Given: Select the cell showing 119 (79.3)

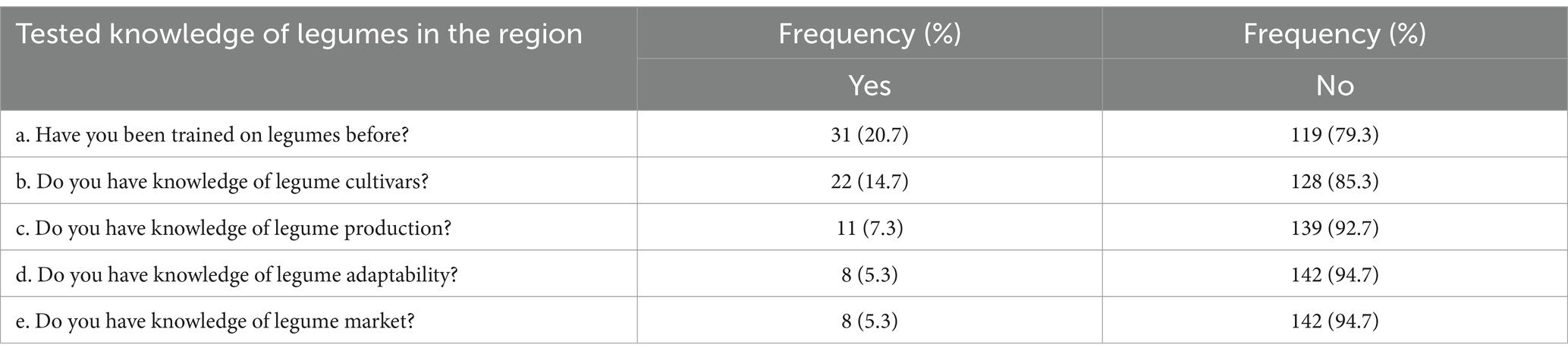Looking at the screenshot, I should [1334, 136].
